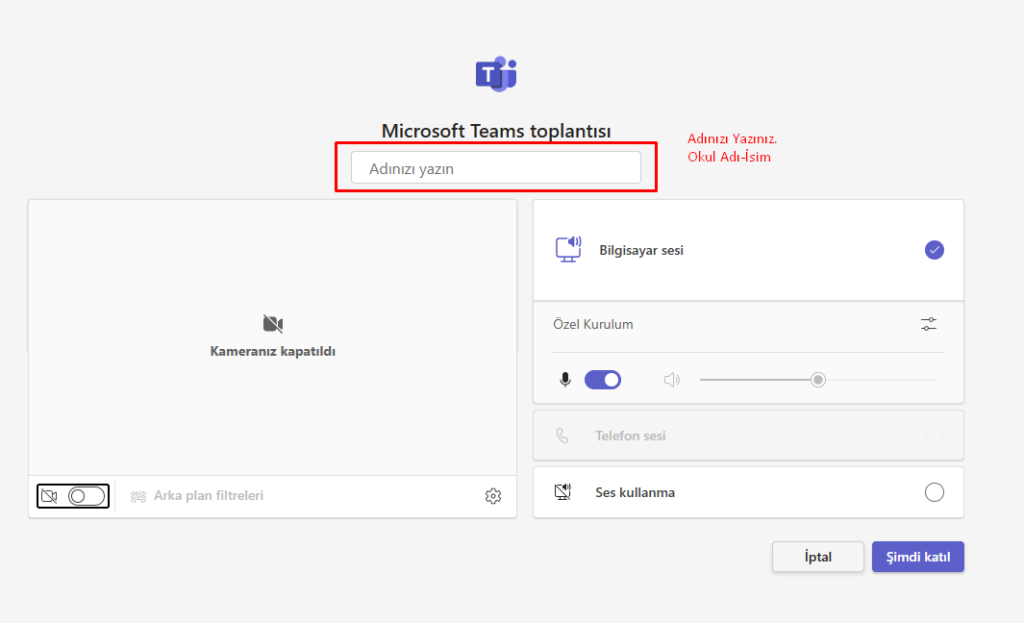
Task: Adjust the speaker volume slider
Action: point(818,379)
